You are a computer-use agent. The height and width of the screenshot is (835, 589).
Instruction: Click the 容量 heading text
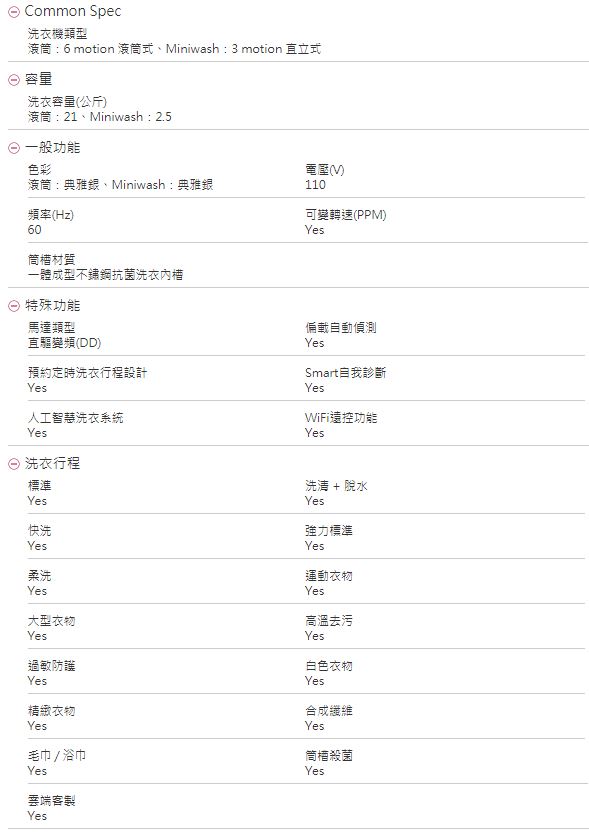38,79
